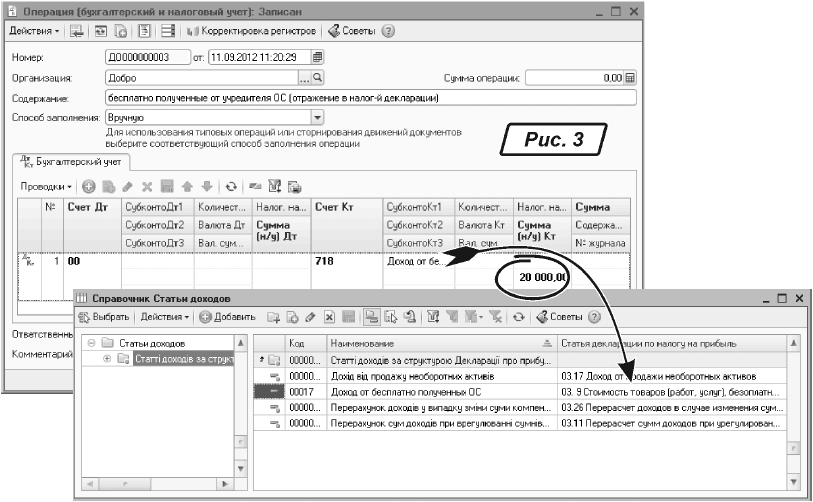Click the refresh icon in the Справочник toolbar
813x502 pixels.
click(518, 317)
